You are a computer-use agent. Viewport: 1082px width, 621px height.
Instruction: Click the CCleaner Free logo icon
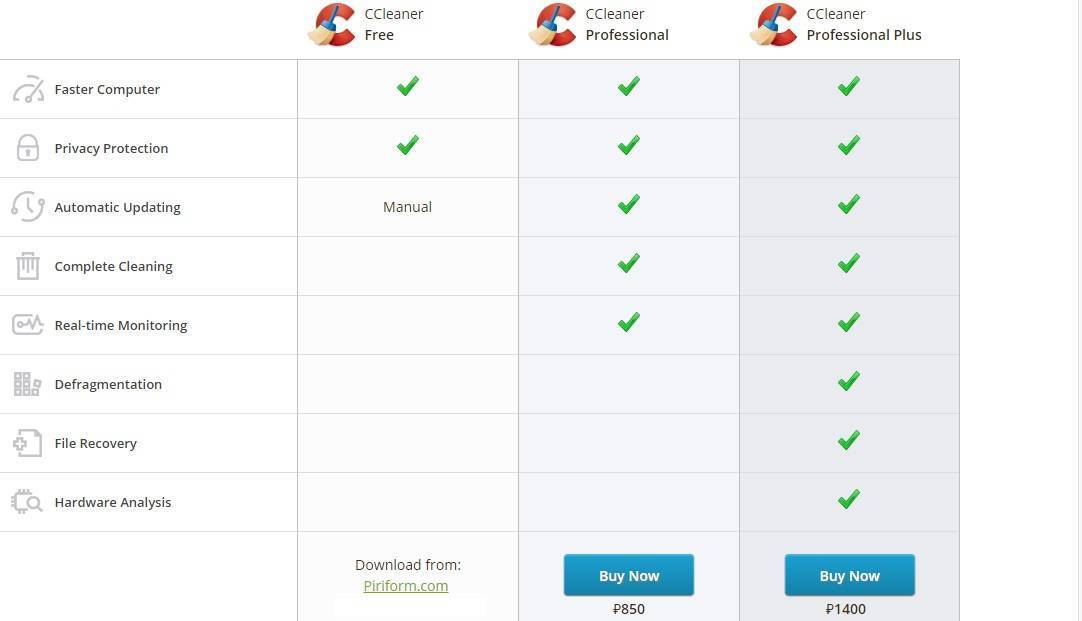(332, 25)
